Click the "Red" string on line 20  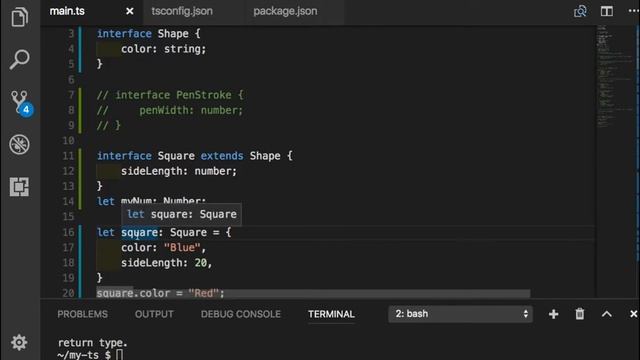(x=204, y=293)
